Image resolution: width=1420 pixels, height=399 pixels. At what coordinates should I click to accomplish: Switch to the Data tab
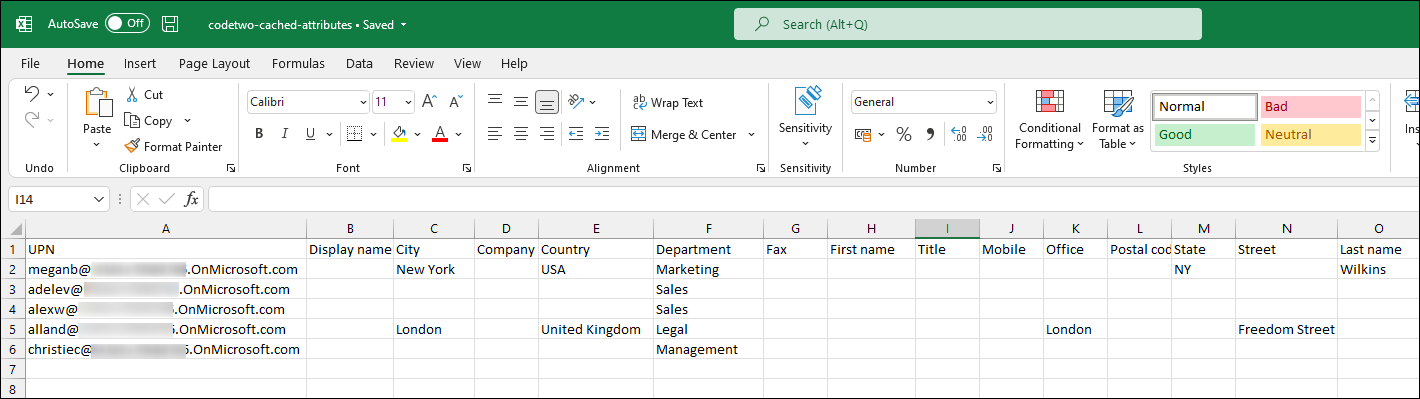tap(359, 63)
